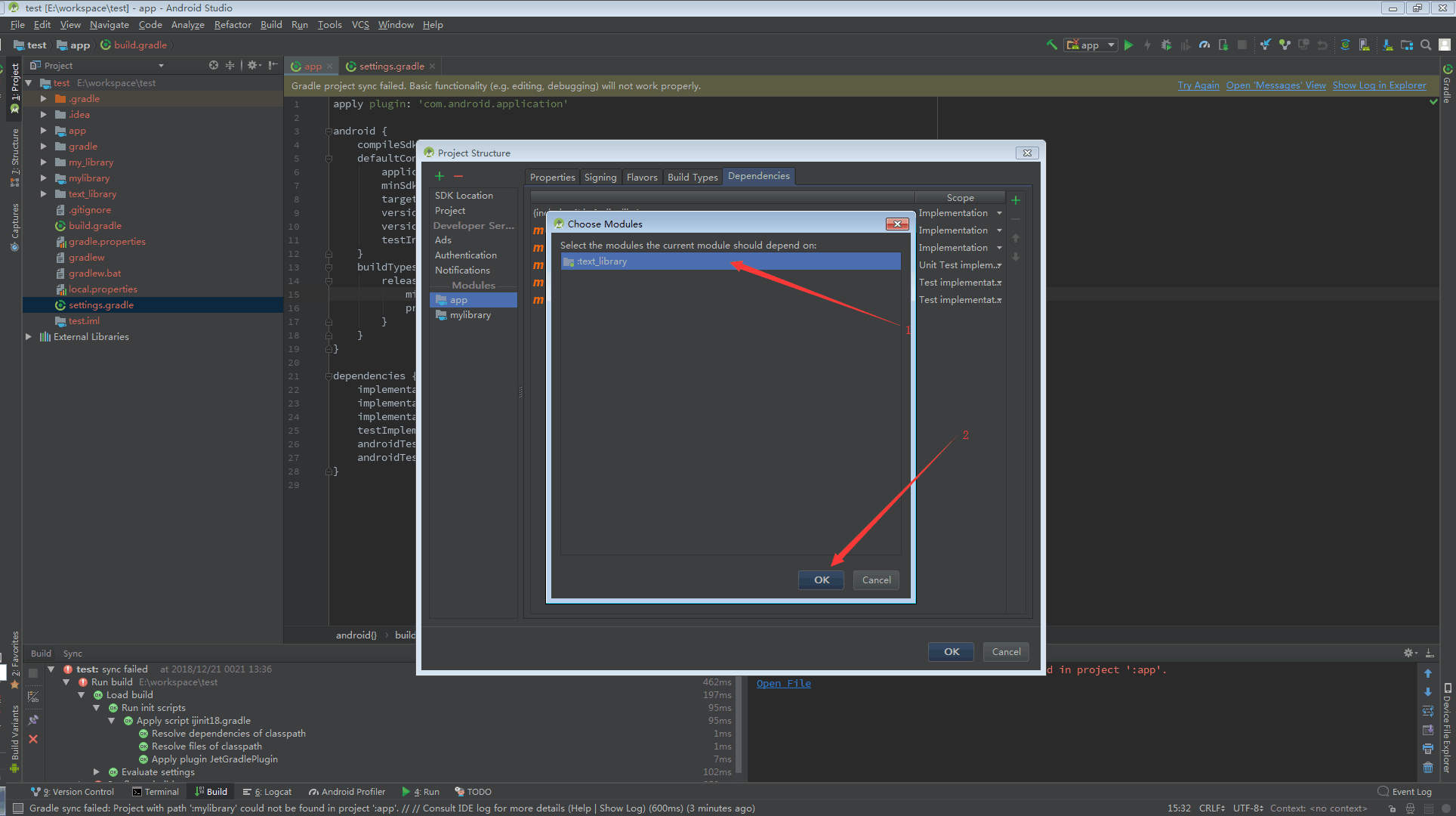Open the app run configuration dropdown

tap(1090, 45)
